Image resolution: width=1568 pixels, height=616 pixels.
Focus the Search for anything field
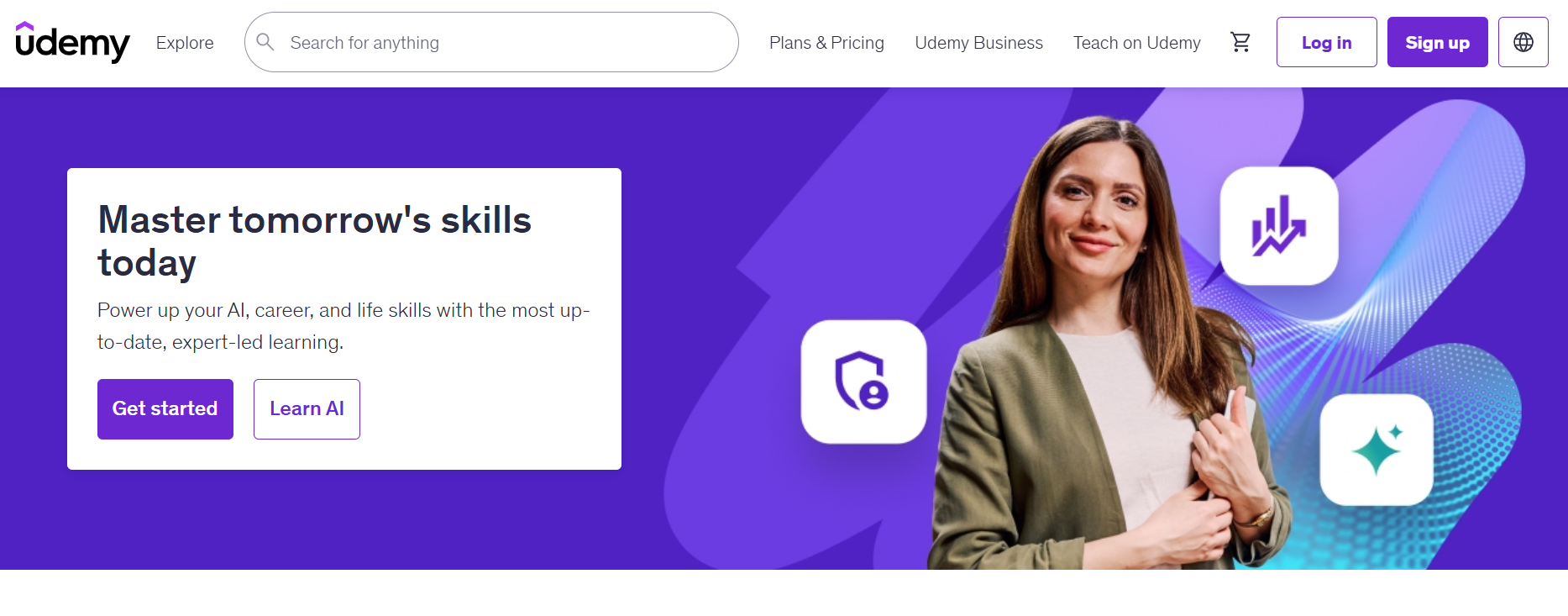tap(491, 42)
